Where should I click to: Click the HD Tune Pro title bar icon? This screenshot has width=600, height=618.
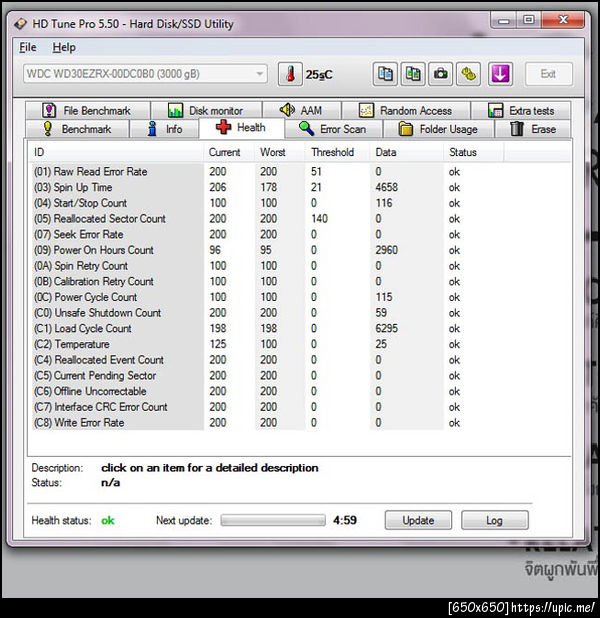[20, 24]
